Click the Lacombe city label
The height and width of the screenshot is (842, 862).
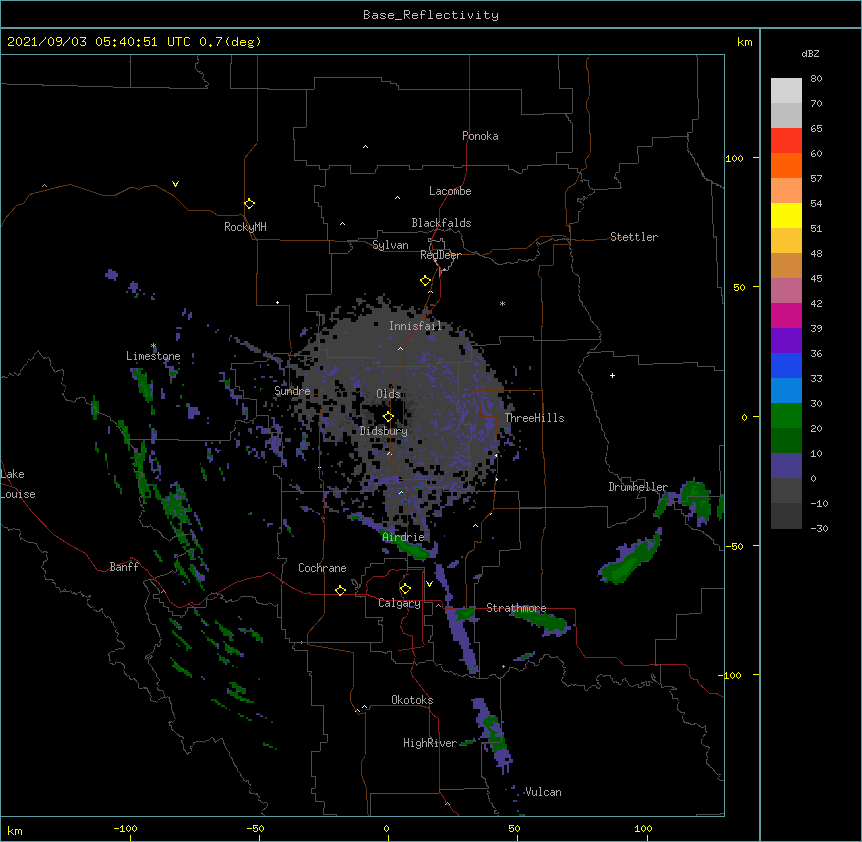coord(450,191)
